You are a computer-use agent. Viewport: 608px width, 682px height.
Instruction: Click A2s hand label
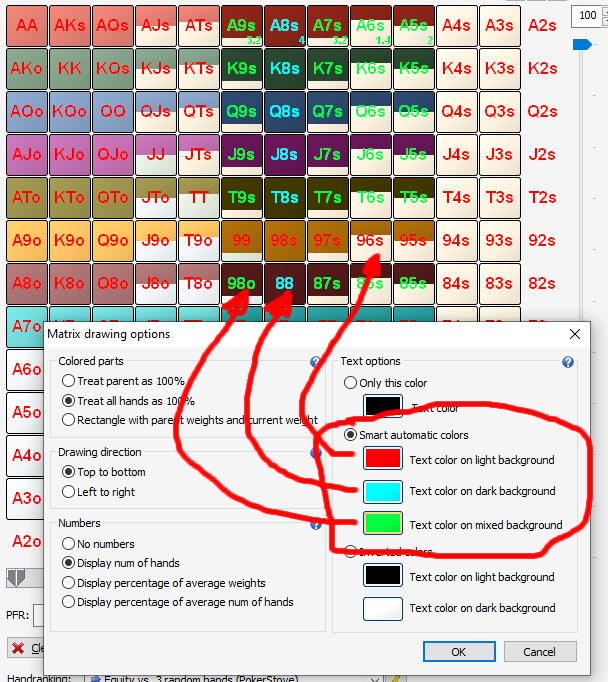click(x=542, y=26)
